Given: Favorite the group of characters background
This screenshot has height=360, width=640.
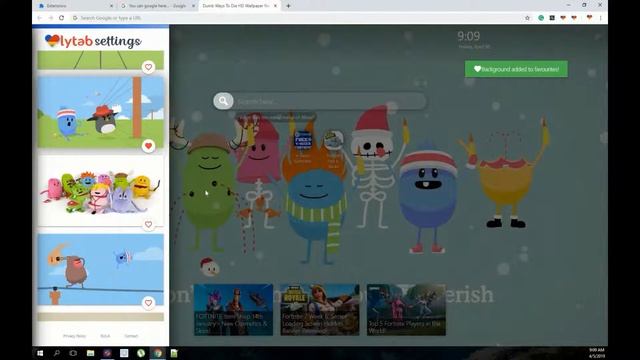Looking at the screenshot, I should click(x=149, y=224).
